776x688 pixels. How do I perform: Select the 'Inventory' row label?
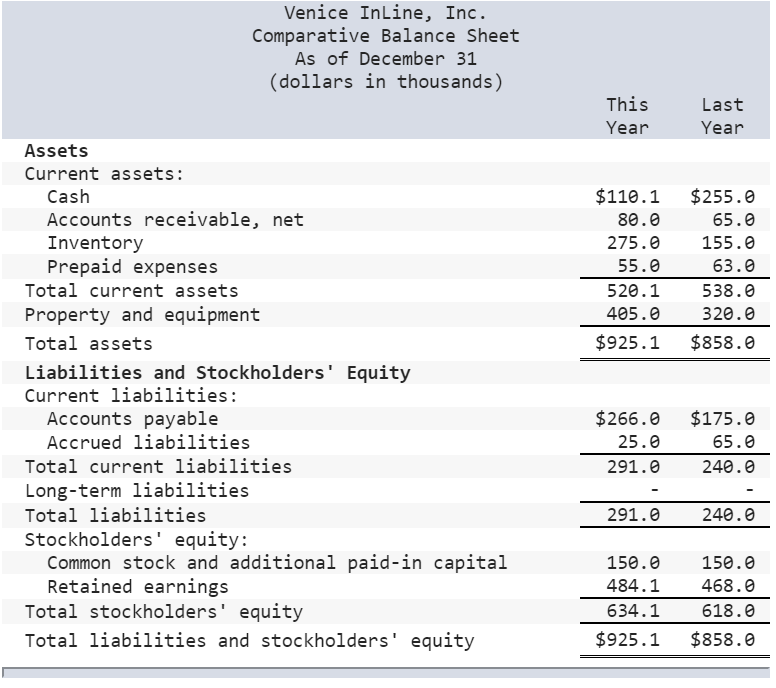tap(95, 243)
